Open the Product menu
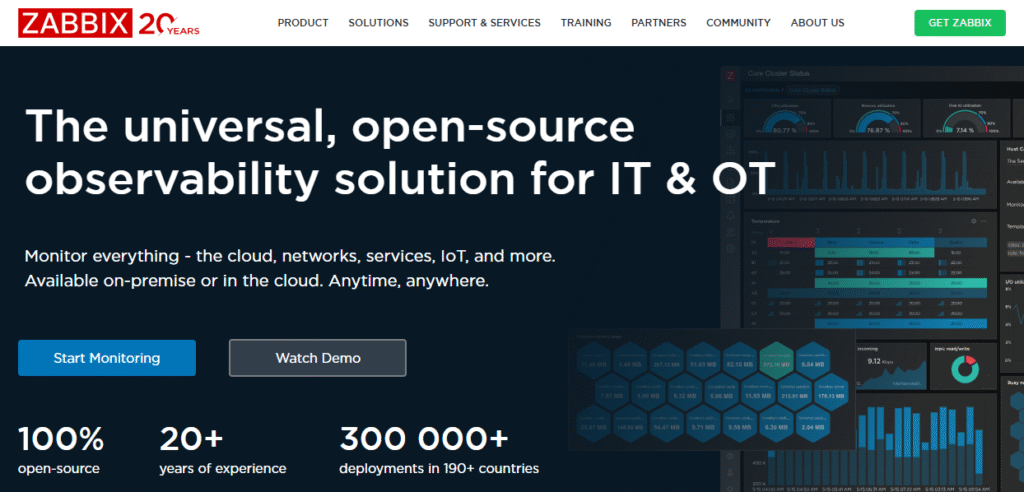The image size is (1024, 492). pos(302,22)
